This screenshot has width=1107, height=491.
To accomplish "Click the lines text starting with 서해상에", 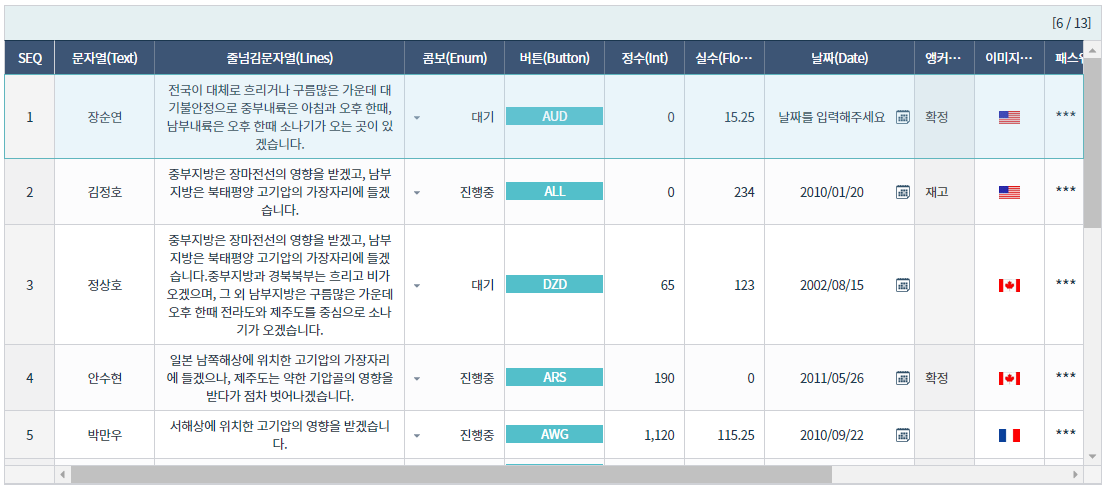I will 280,434.
